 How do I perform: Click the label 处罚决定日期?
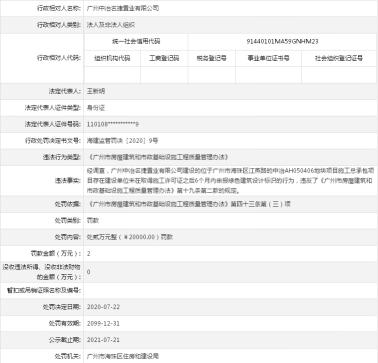pyautogui.click(x=62, y=307)
